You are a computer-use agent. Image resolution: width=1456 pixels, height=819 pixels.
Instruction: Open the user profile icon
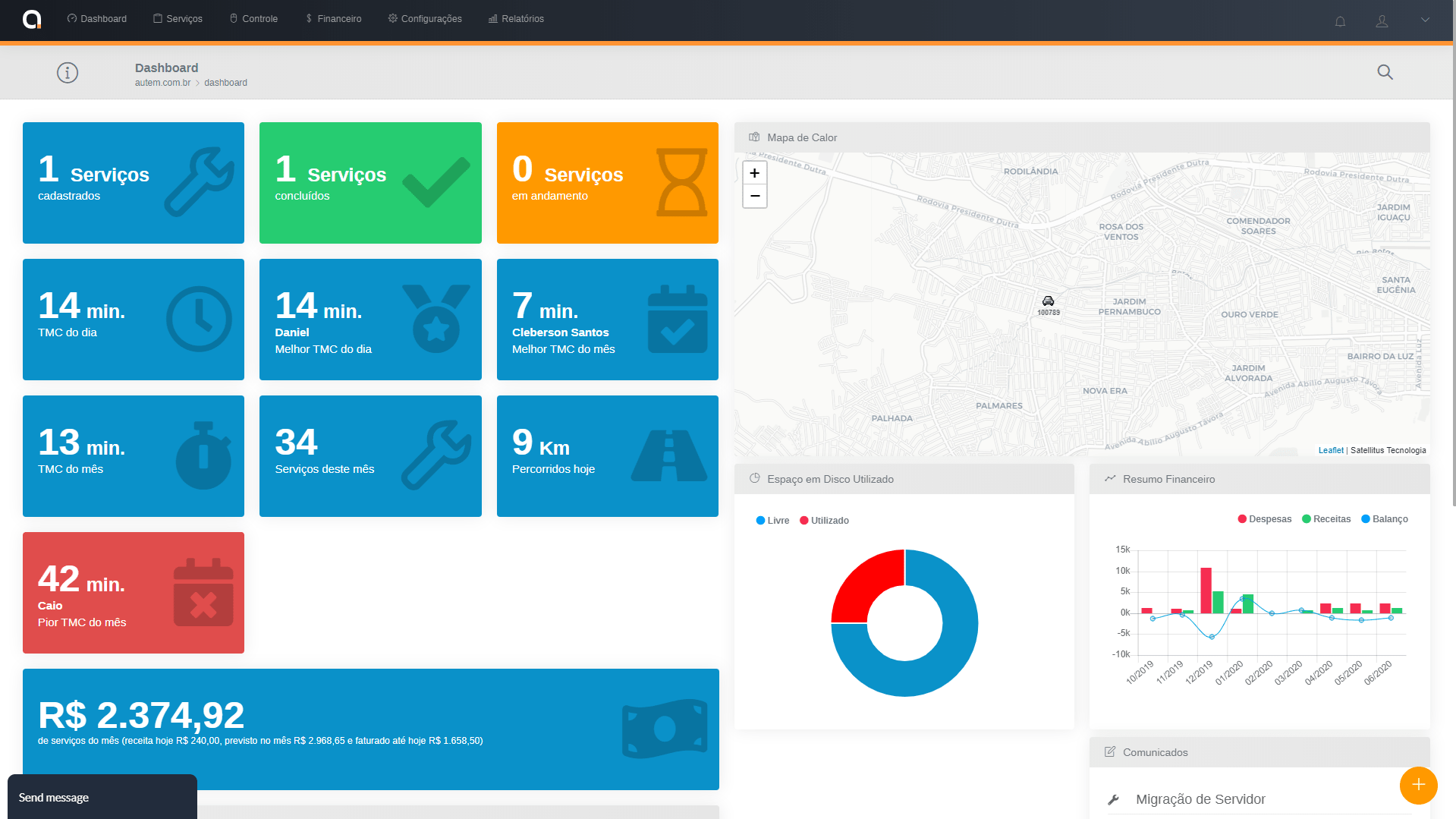[1382, 21]
